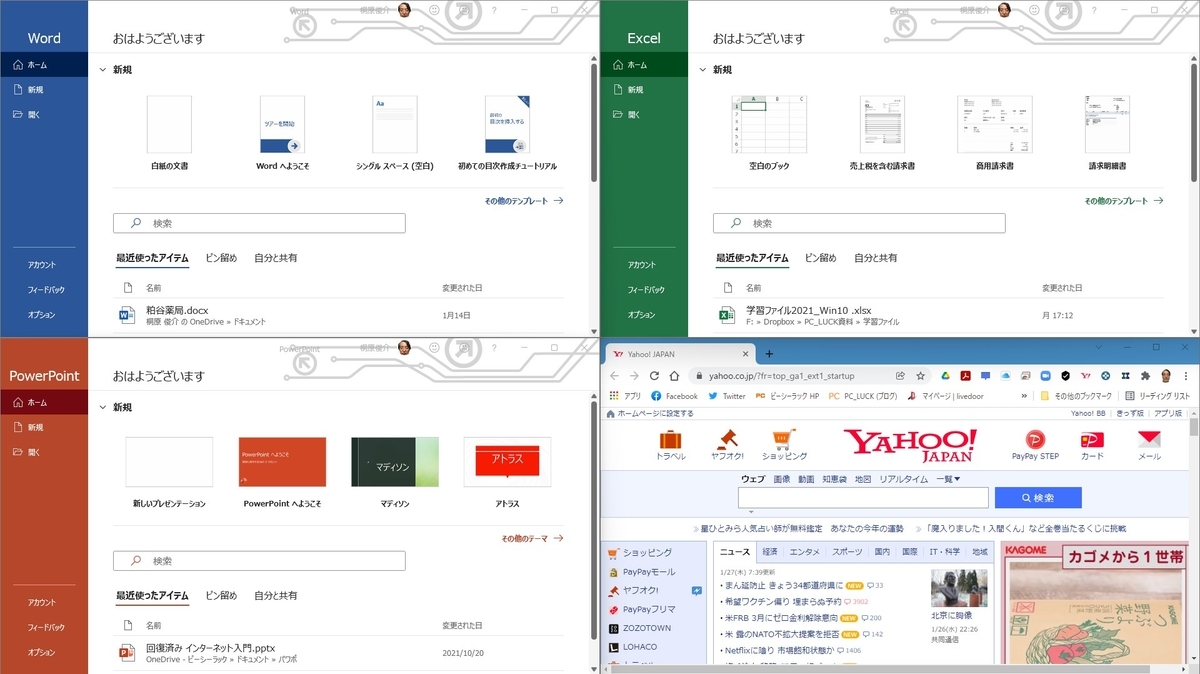Select the 経済 news tab on Yahoo
1200x674 pixels.
pyautogui.click(x=770, y=552)
